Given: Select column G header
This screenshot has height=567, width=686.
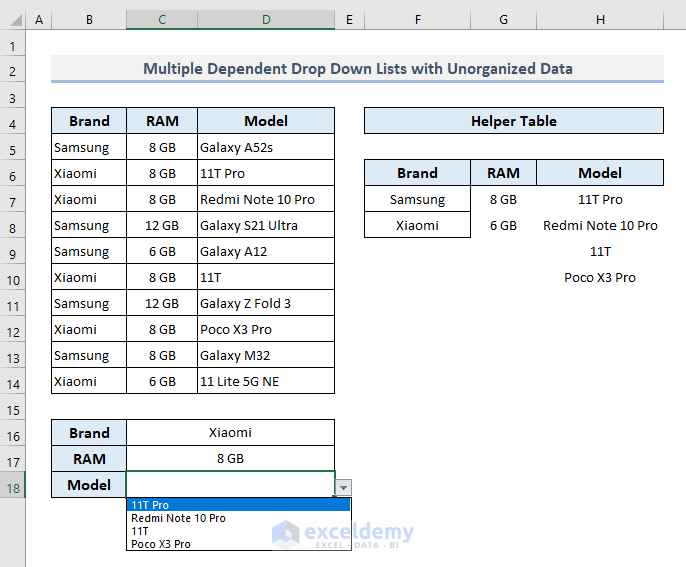Looking at the screenshot, I should pos(503,19).
